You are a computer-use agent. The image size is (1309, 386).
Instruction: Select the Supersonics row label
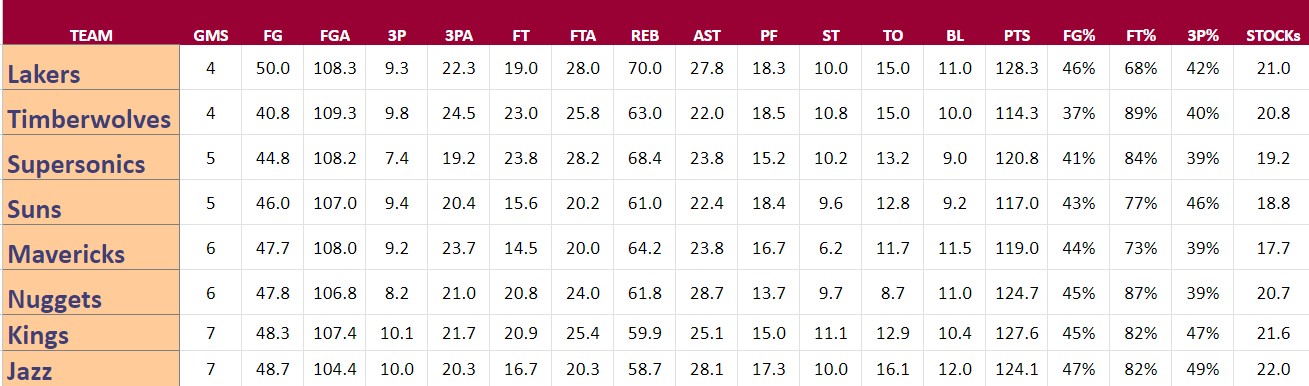[91, 158]
